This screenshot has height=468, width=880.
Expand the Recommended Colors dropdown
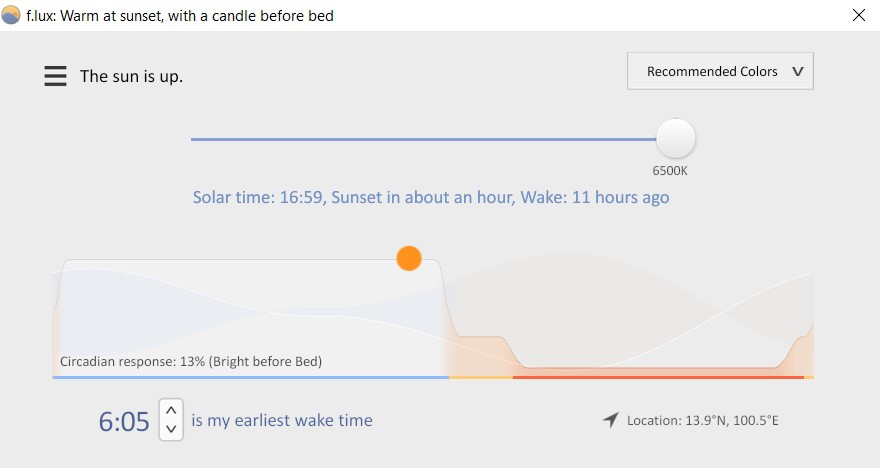[x=720, y=71]
